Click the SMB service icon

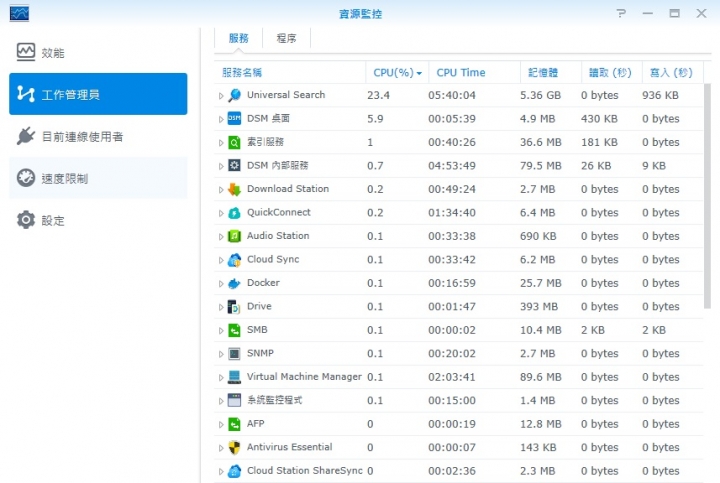(234, 330)
